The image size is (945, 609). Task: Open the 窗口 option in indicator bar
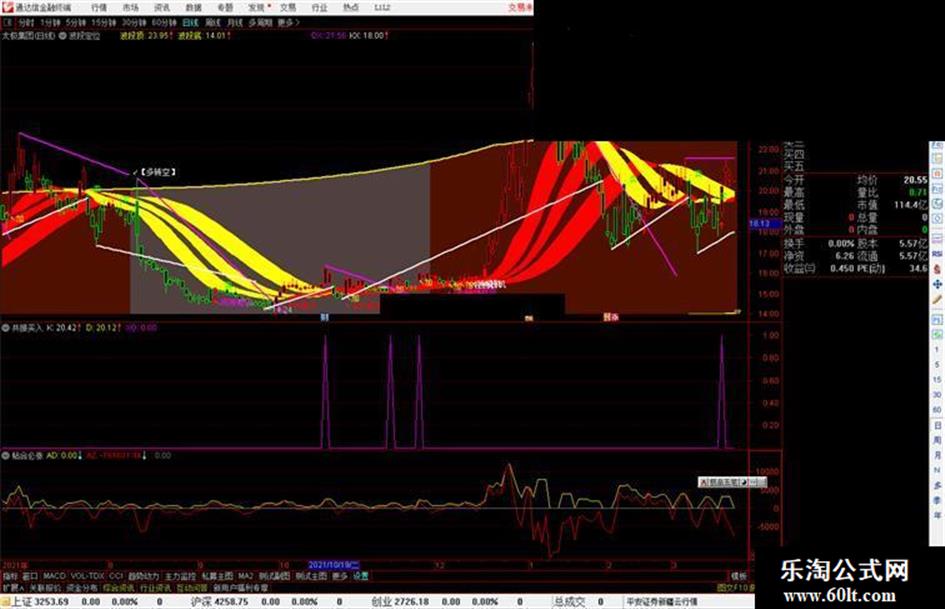tap(30, 576)
